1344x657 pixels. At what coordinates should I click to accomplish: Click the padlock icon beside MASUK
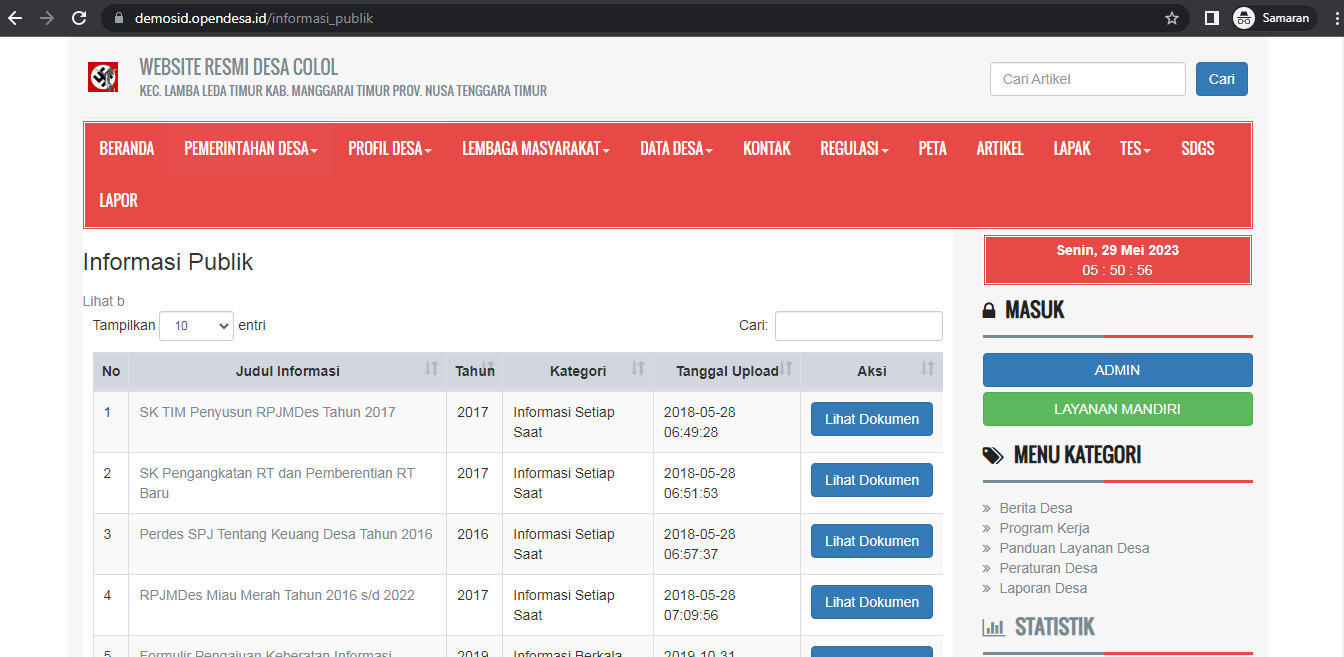click(993, 309)
